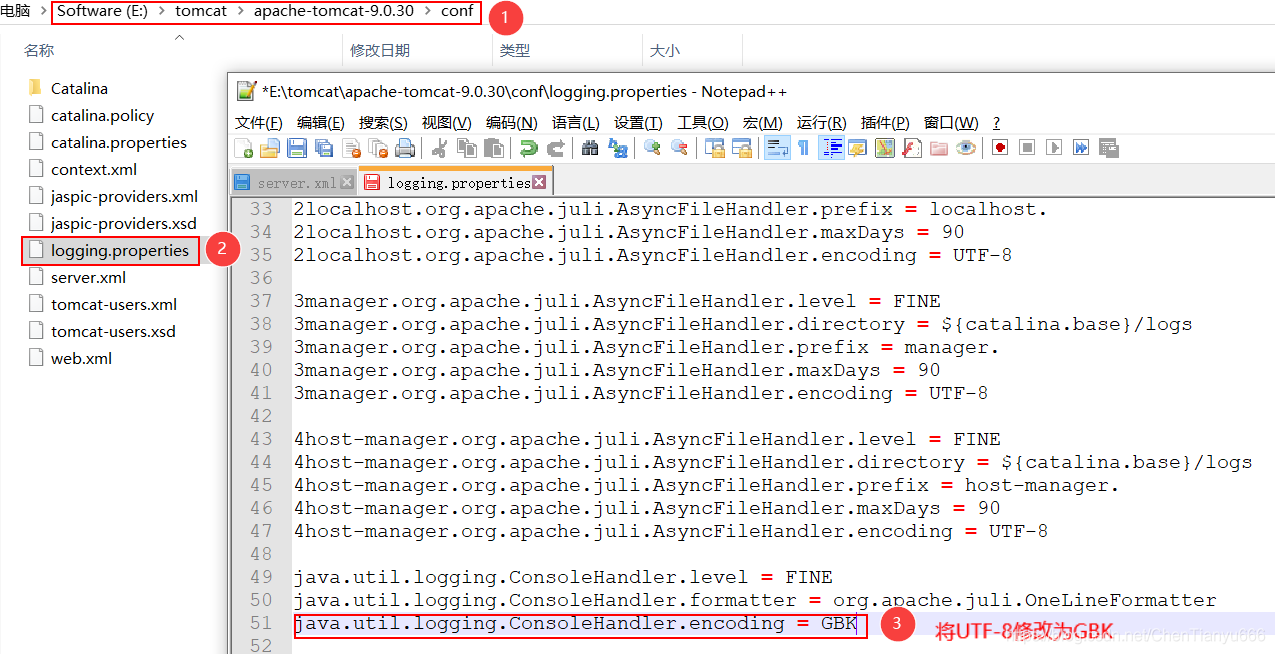This screenshot has height=654, width=1275.
Task: Click the Print toolbar icon
Action: click(x=404, y=148)
